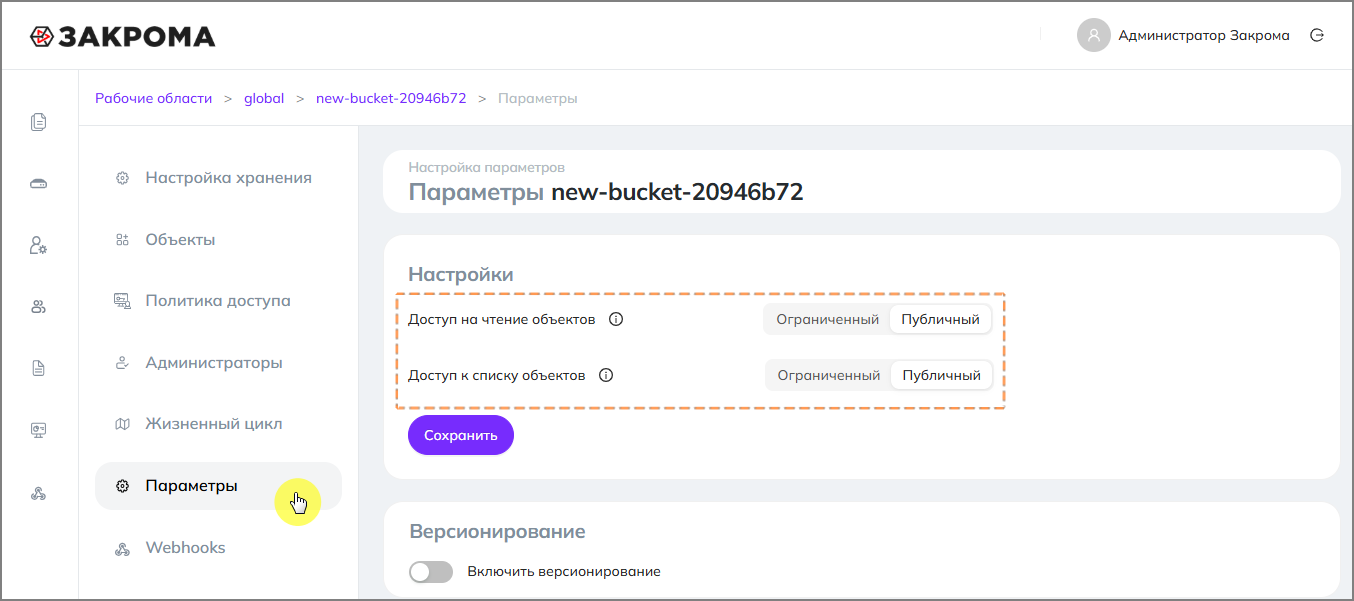
Task: Click the Закрома logo
Action: (x=122, y=36)
